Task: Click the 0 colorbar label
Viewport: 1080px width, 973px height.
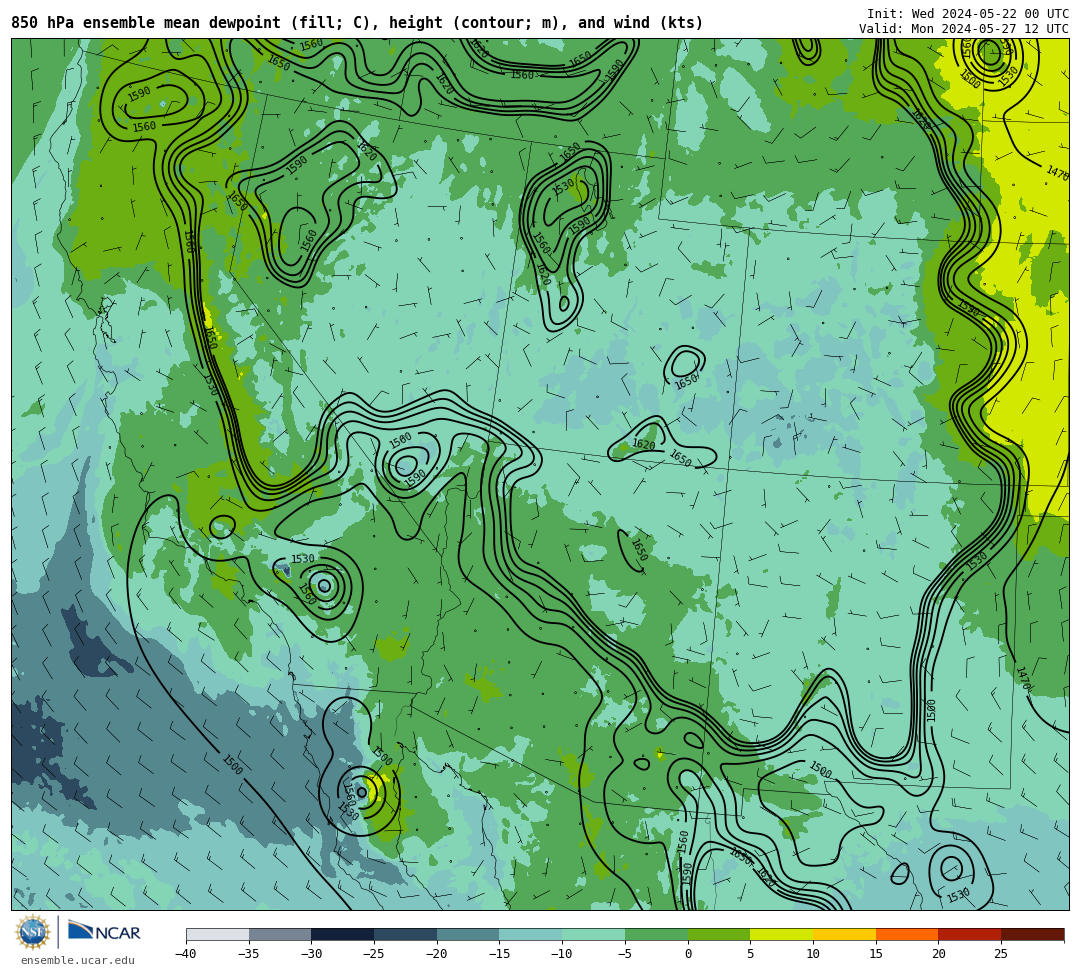Action: click(687, 954)
